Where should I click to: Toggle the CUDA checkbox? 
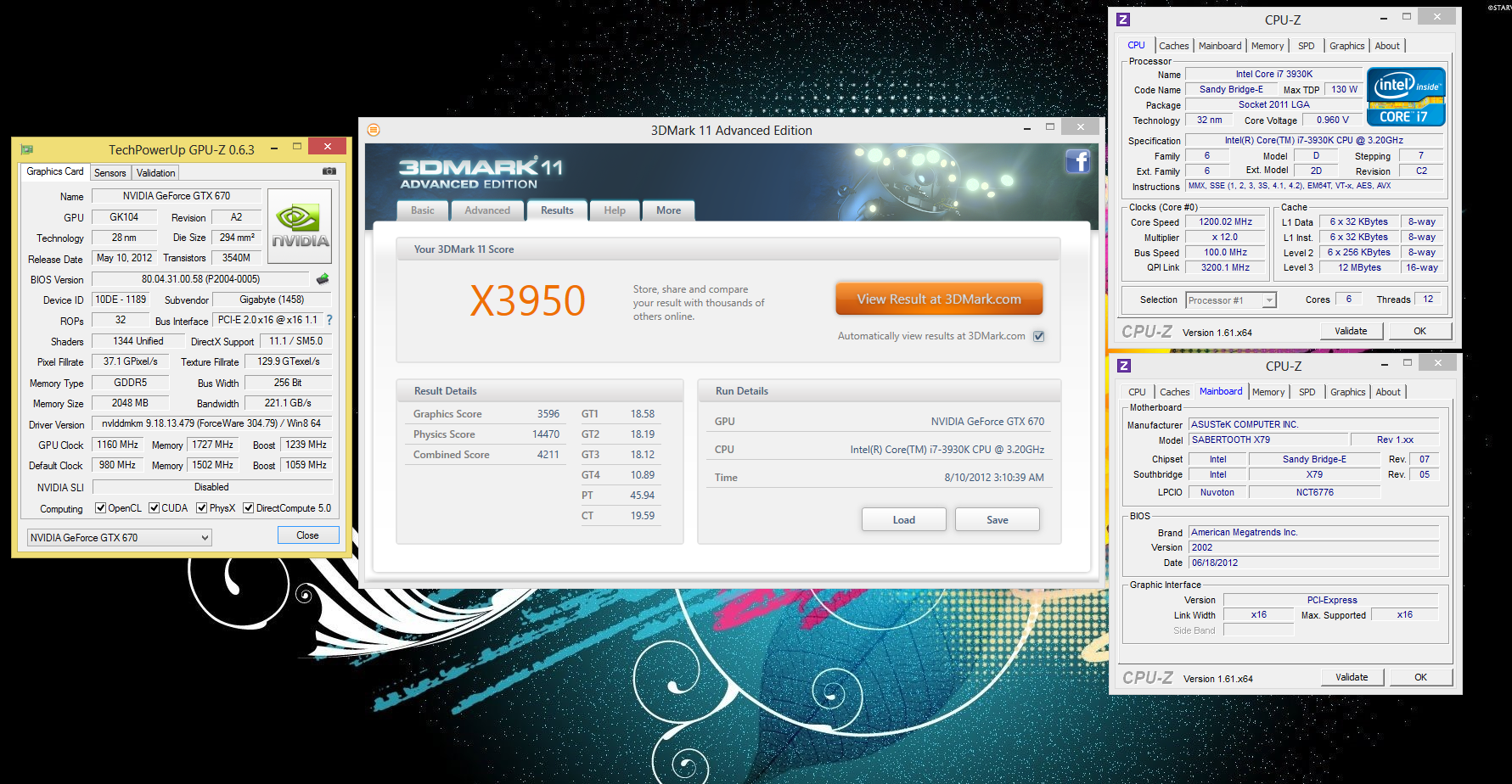(x=154, y=508)
